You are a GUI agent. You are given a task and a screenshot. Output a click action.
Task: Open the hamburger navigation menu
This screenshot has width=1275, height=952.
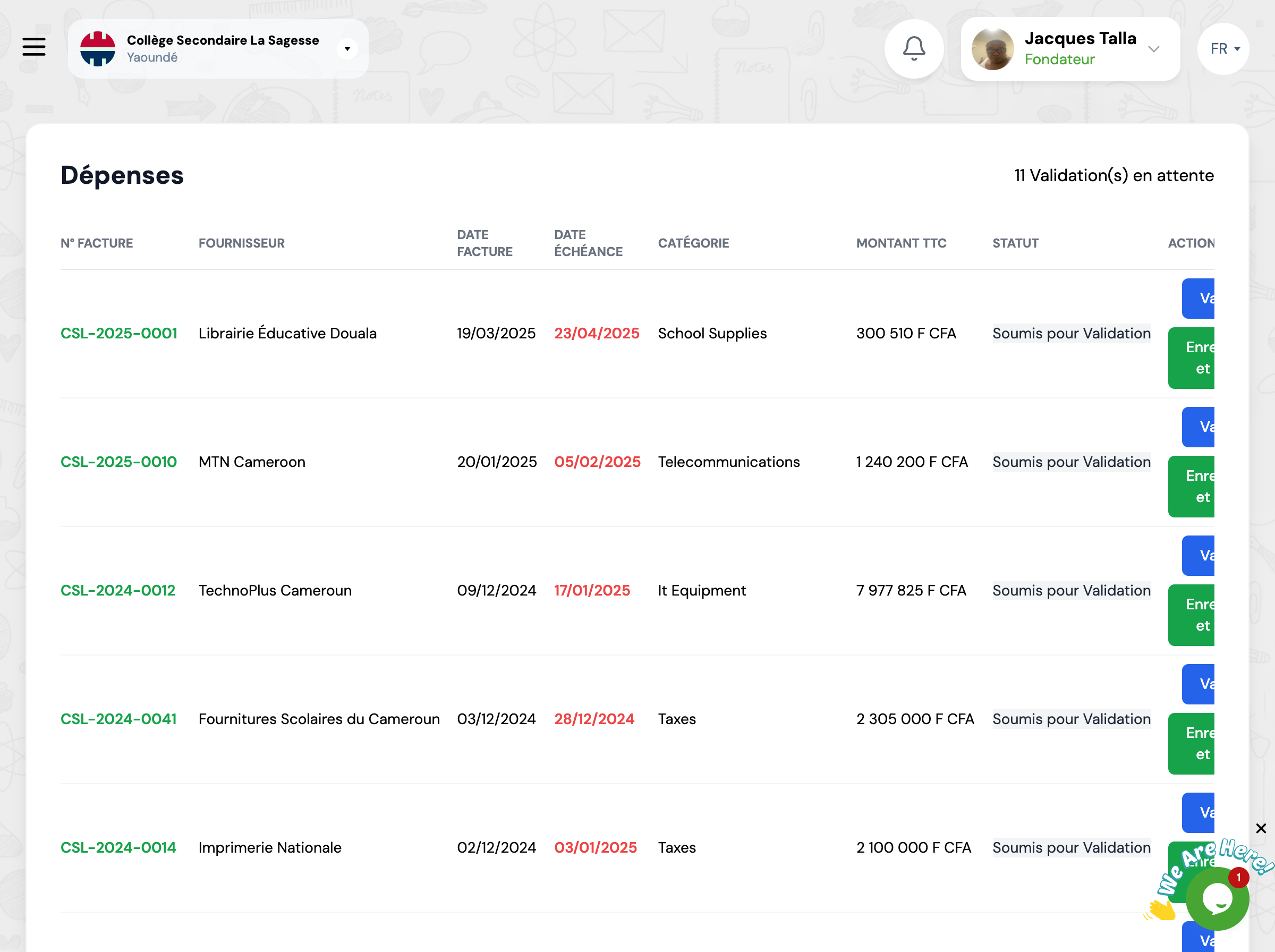click(x=34, y=47)
